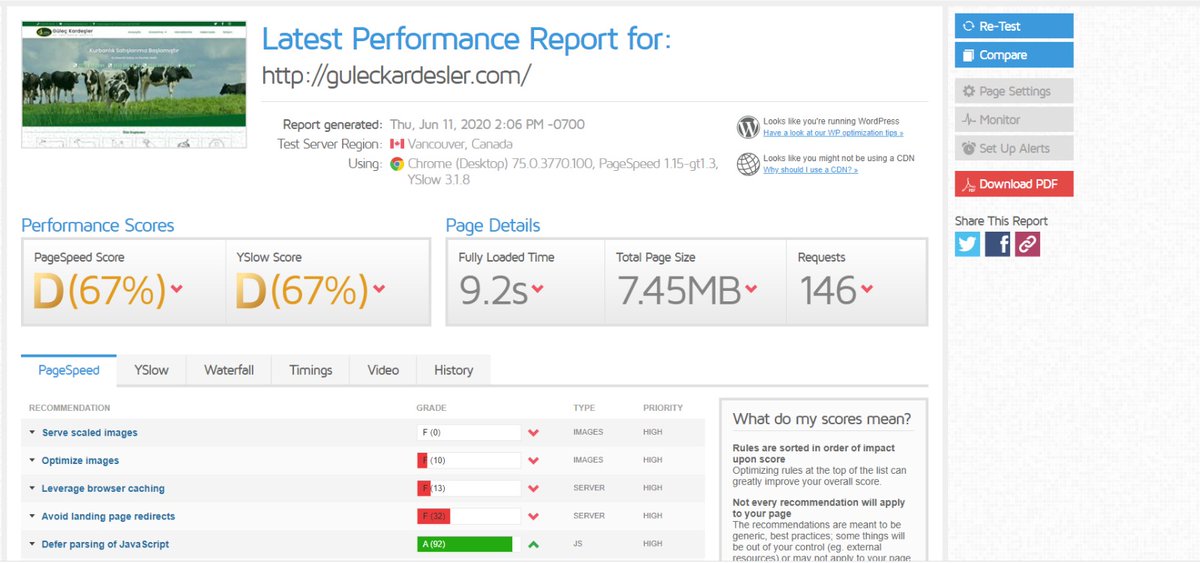Click Optimize images F (10) grade bar

click(x=469, y=461)
